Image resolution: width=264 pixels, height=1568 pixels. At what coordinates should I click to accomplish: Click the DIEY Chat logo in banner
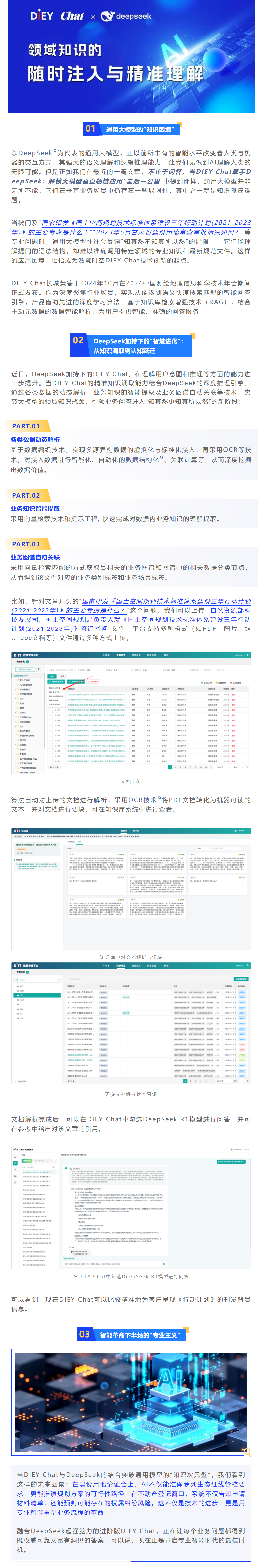(x=57, y=16)
